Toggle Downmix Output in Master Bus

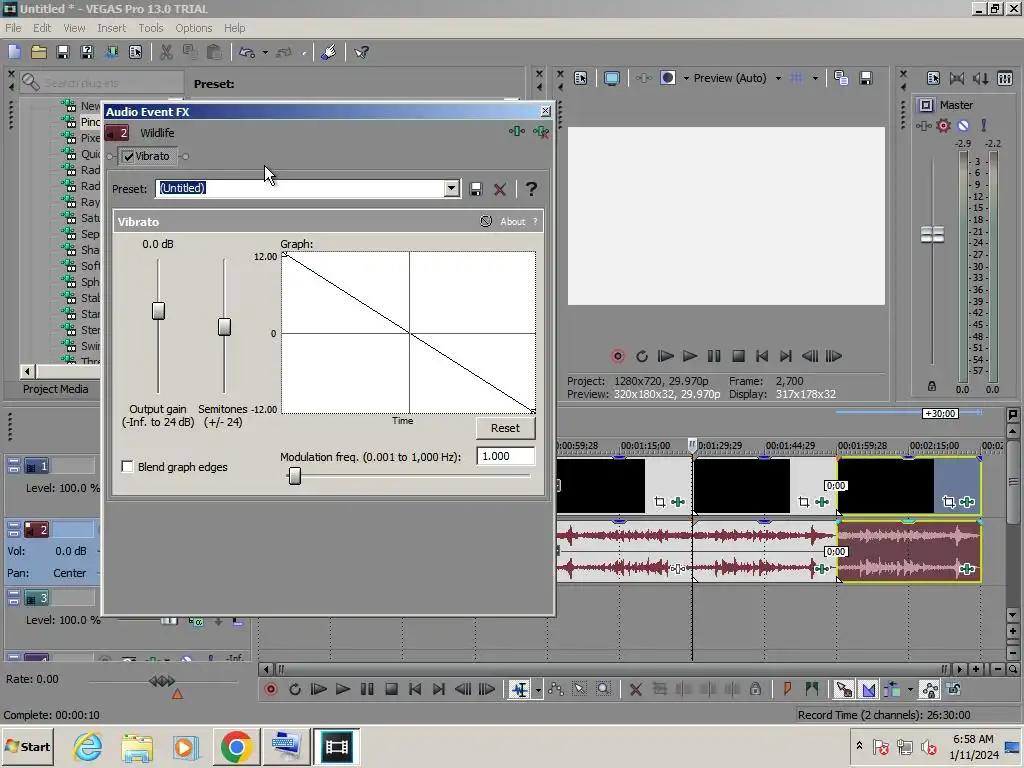tap(957, 78)
